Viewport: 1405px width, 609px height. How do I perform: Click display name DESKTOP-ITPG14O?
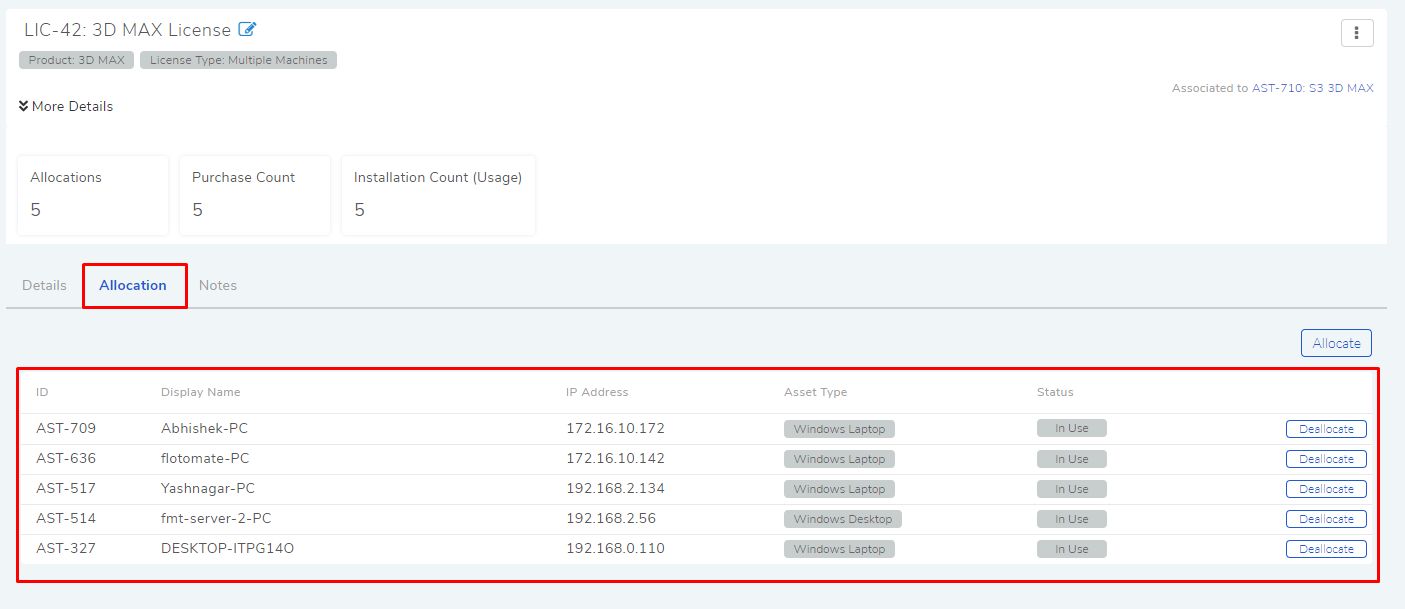click(x=227, y=548)
